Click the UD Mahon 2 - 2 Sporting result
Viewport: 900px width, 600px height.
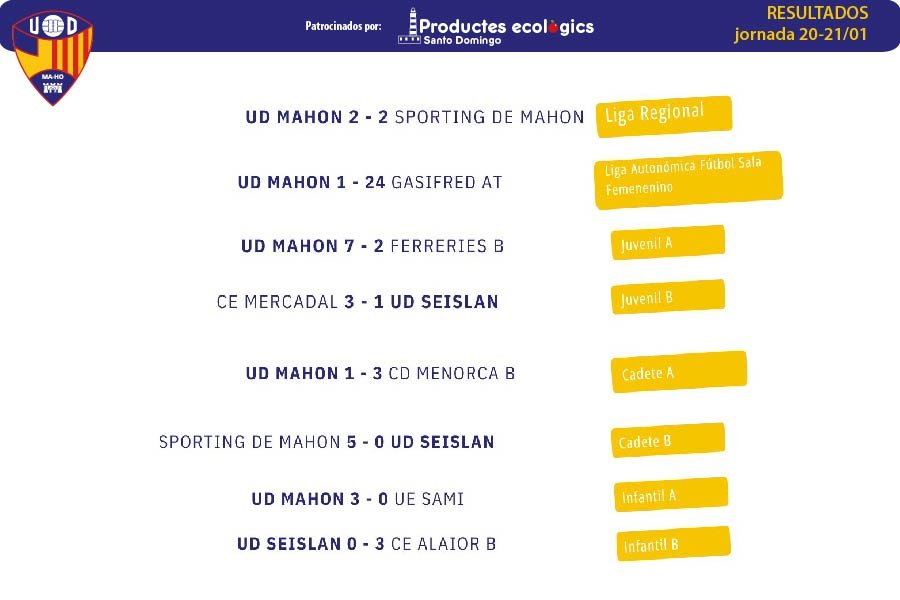[x=414, y=117]
